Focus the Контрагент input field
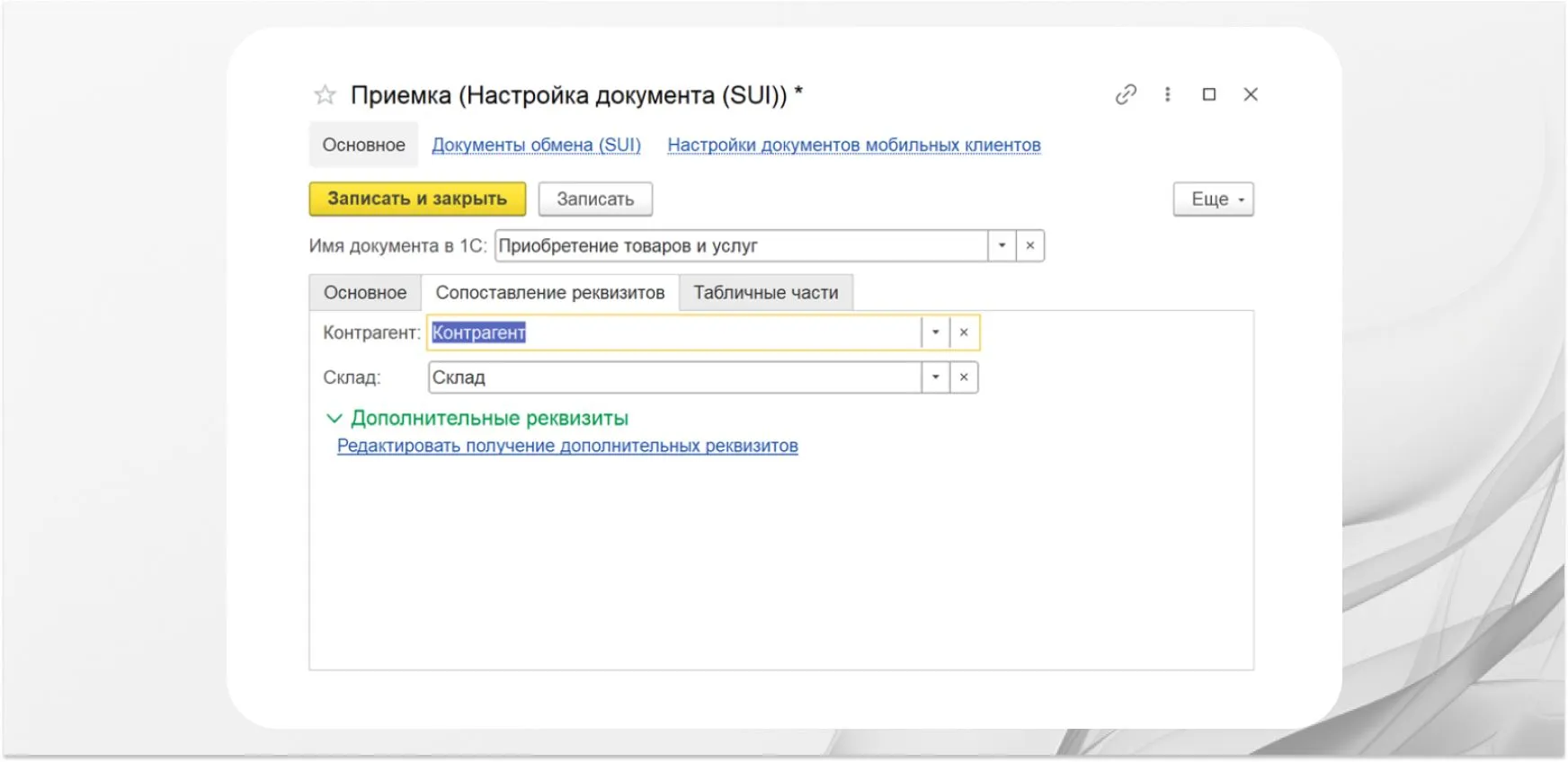Screen dimensions: 1568x762 click(x=674, y=332)
